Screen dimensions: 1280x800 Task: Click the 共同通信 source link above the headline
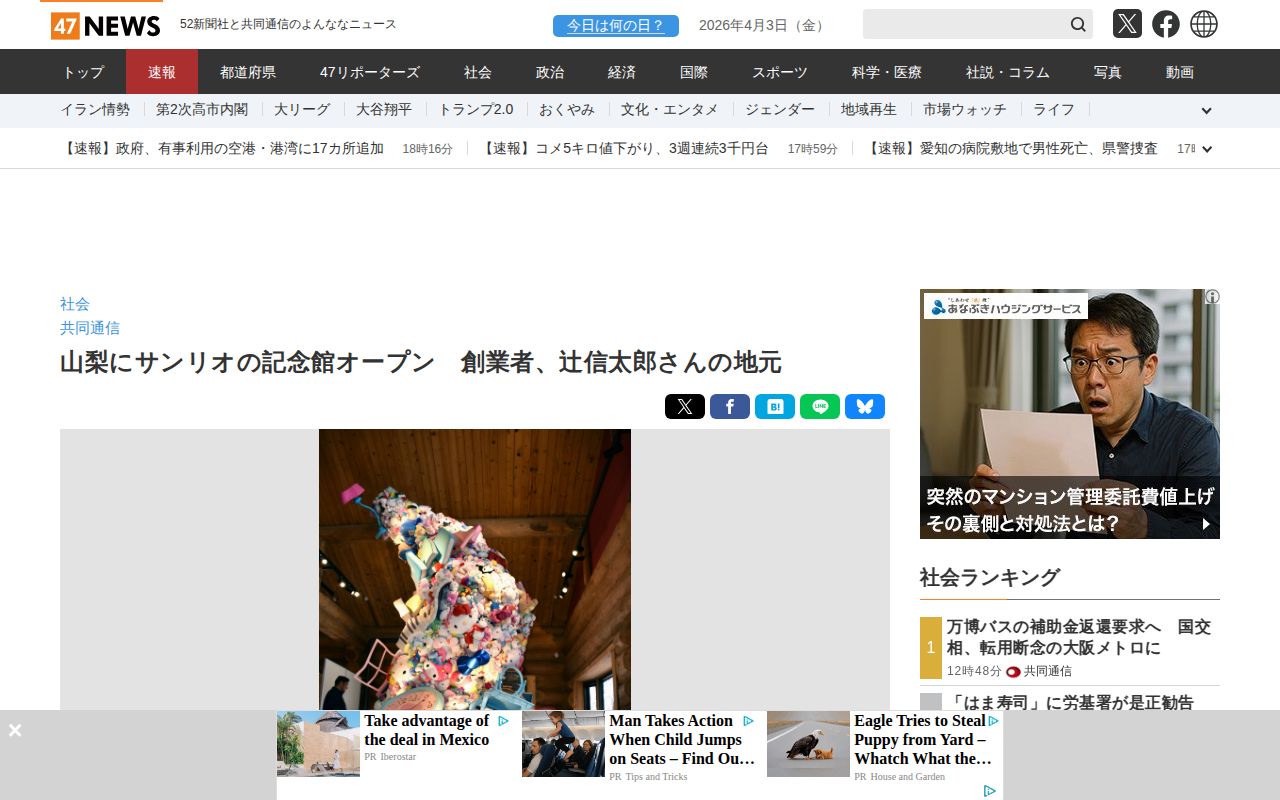pos(90,328)
